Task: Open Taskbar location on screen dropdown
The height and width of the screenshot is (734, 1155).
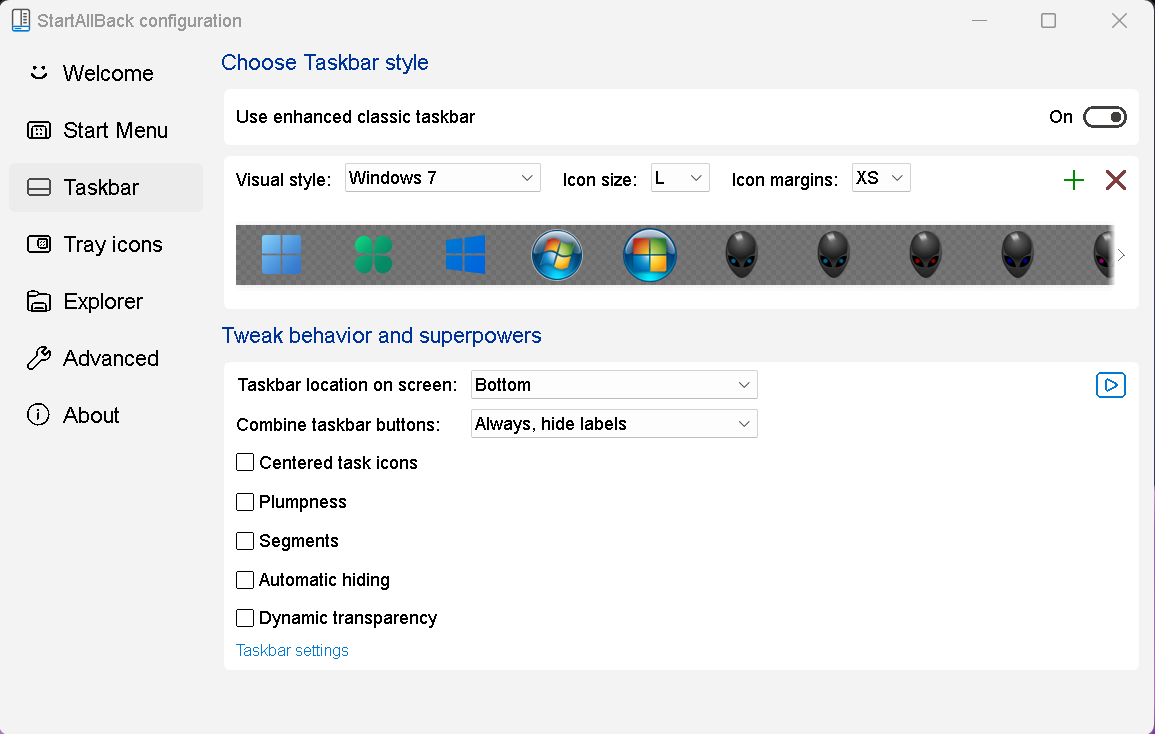Action: pyautogui.click(x=614, y=385)
